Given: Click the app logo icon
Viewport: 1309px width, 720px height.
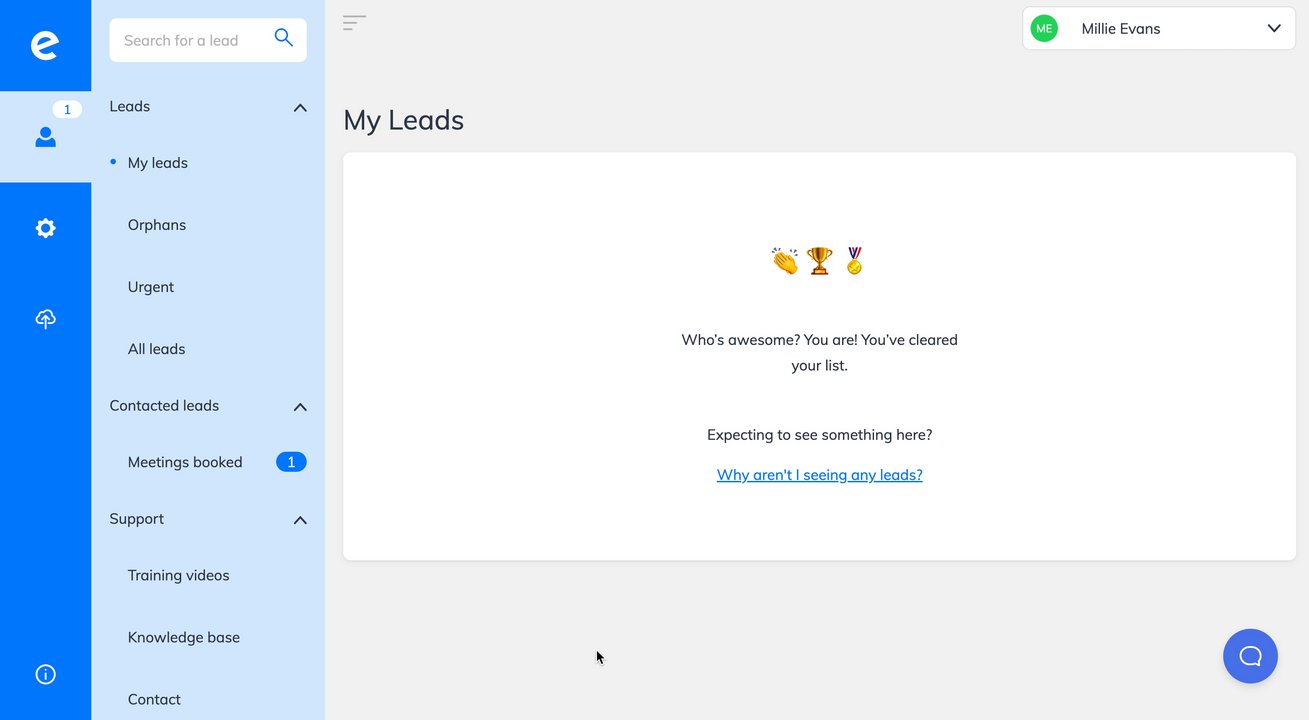Looking at the screenshot, I should click(x=45, y=45).
